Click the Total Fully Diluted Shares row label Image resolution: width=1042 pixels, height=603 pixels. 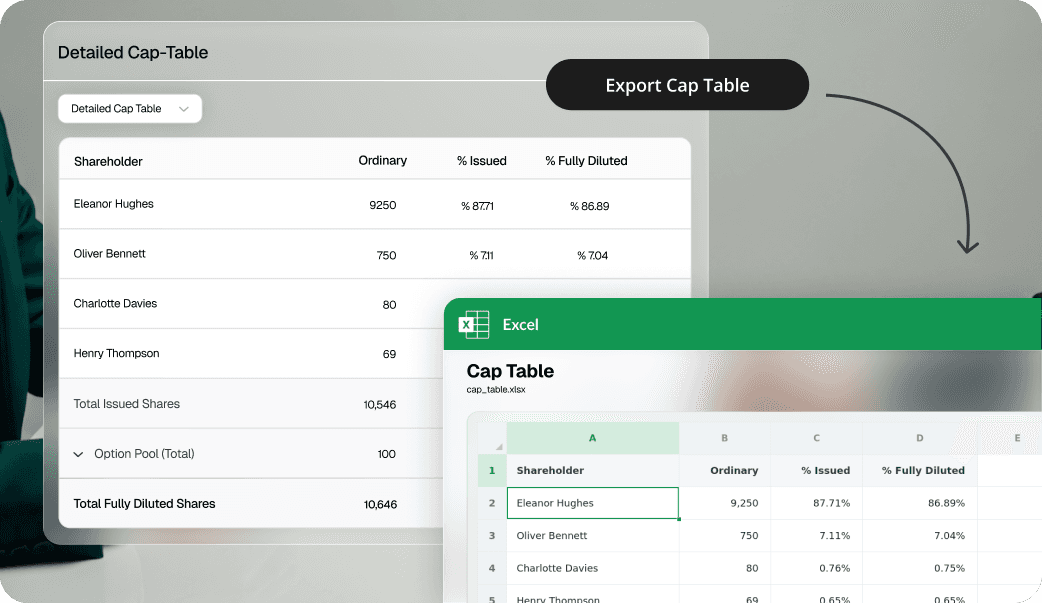pos(144,504)
